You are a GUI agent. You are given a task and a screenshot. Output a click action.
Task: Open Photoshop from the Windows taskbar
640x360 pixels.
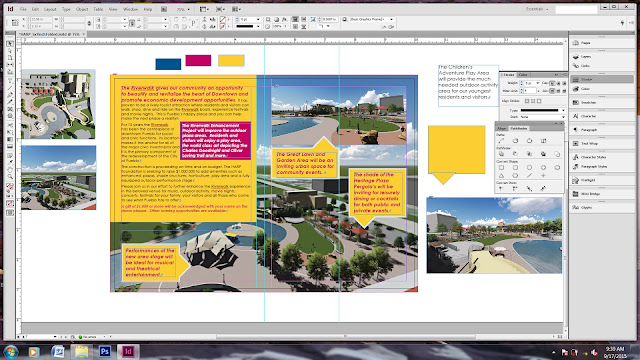[104, 351]
